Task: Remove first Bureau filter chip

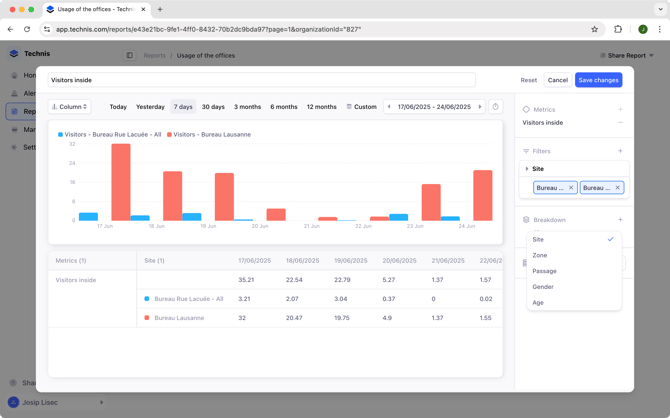Action: pyautogui.click(x=571, y=188)
